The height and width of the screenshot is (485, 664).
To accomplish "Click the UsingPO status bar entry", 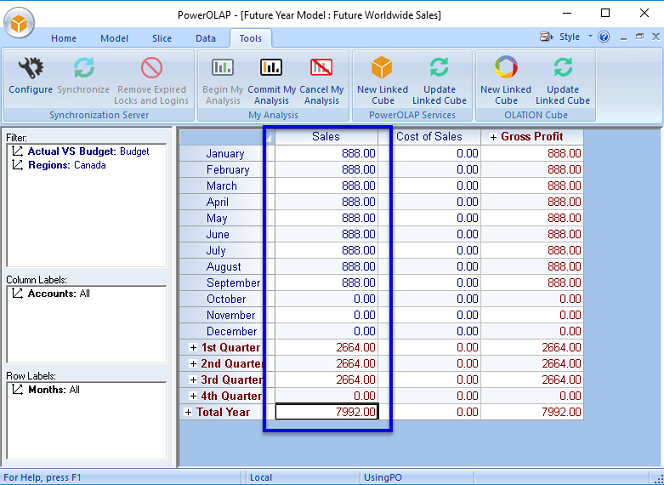I will click(383, 477).
